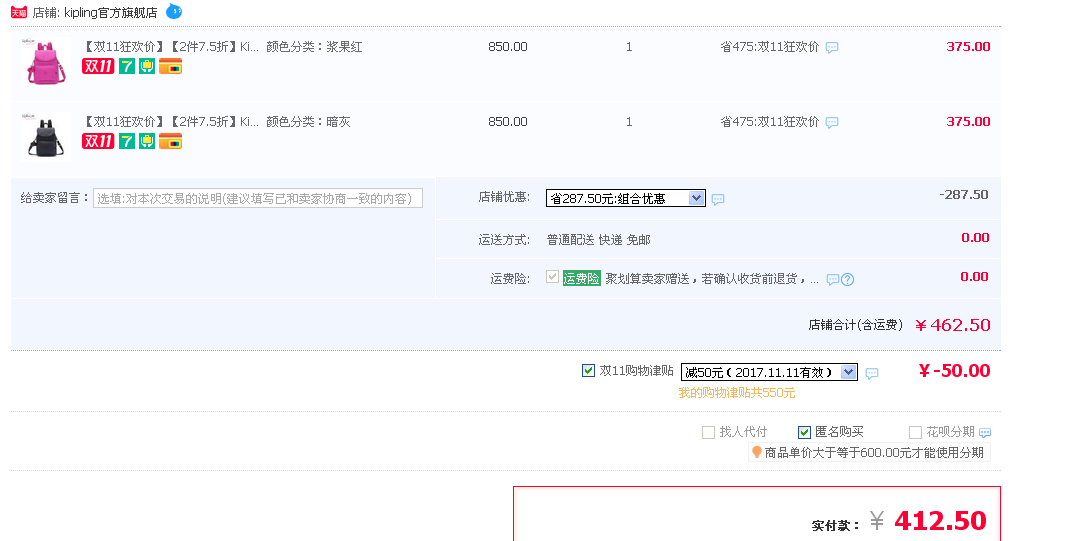Check the 找人代付 checkbox

pos(708,433)
